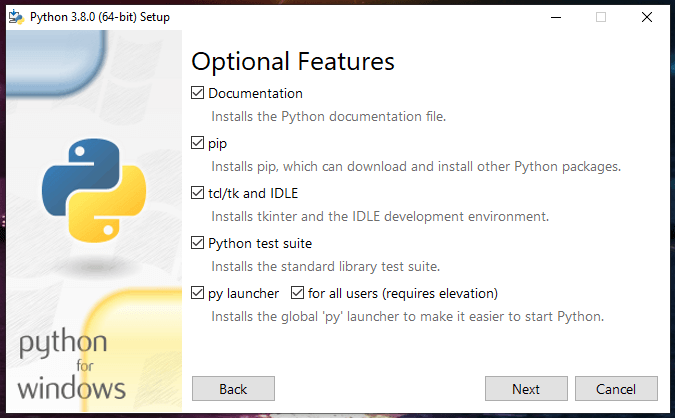Click the Optional Features heading

(x=293, y=62)
